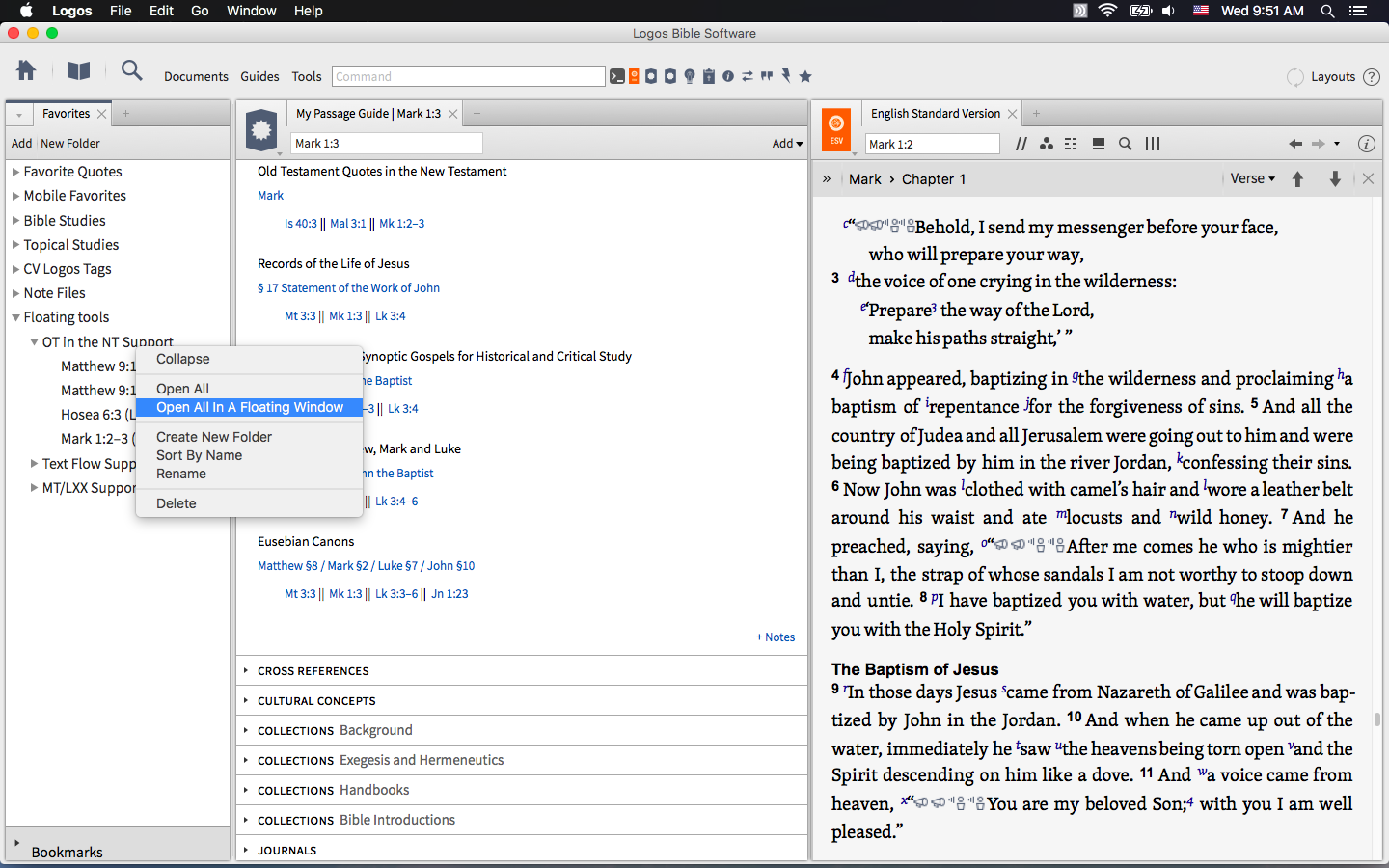Show ESV resource information icon

[1366, 144]
